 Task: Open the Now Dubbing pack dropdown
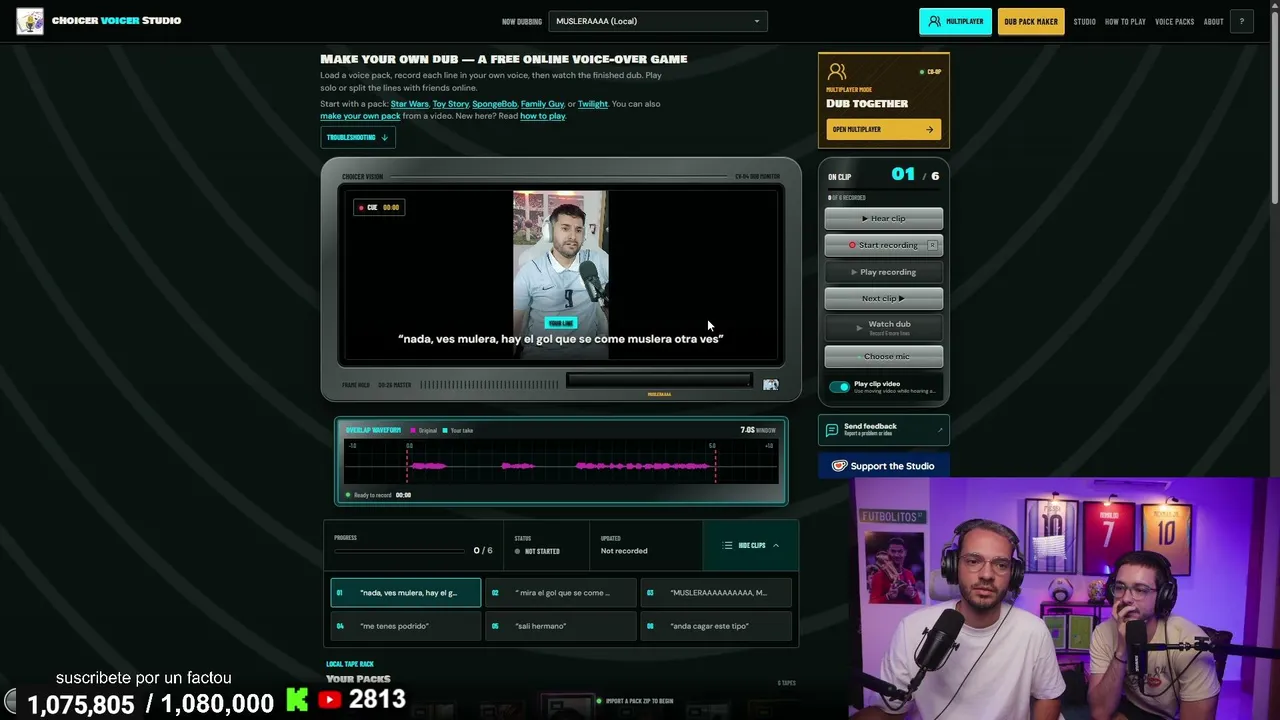[x=658, y=21]
